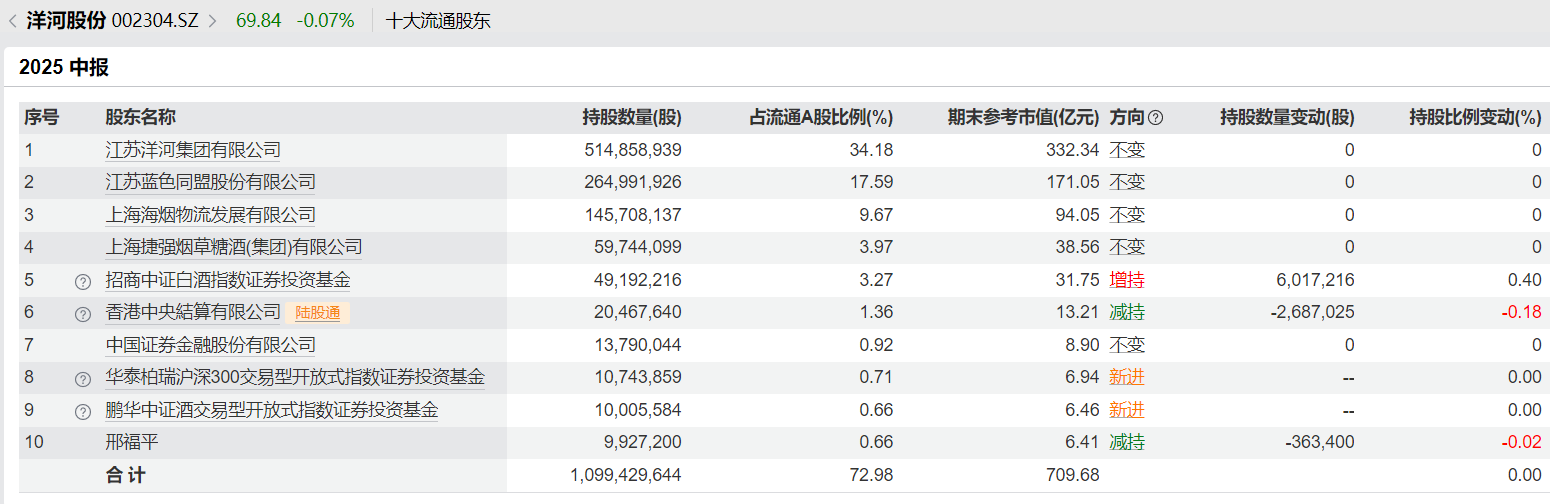Open 上海捷强烟草糖酒(集团)有限公司 link

pyautogui.click(x=234, y=247)
